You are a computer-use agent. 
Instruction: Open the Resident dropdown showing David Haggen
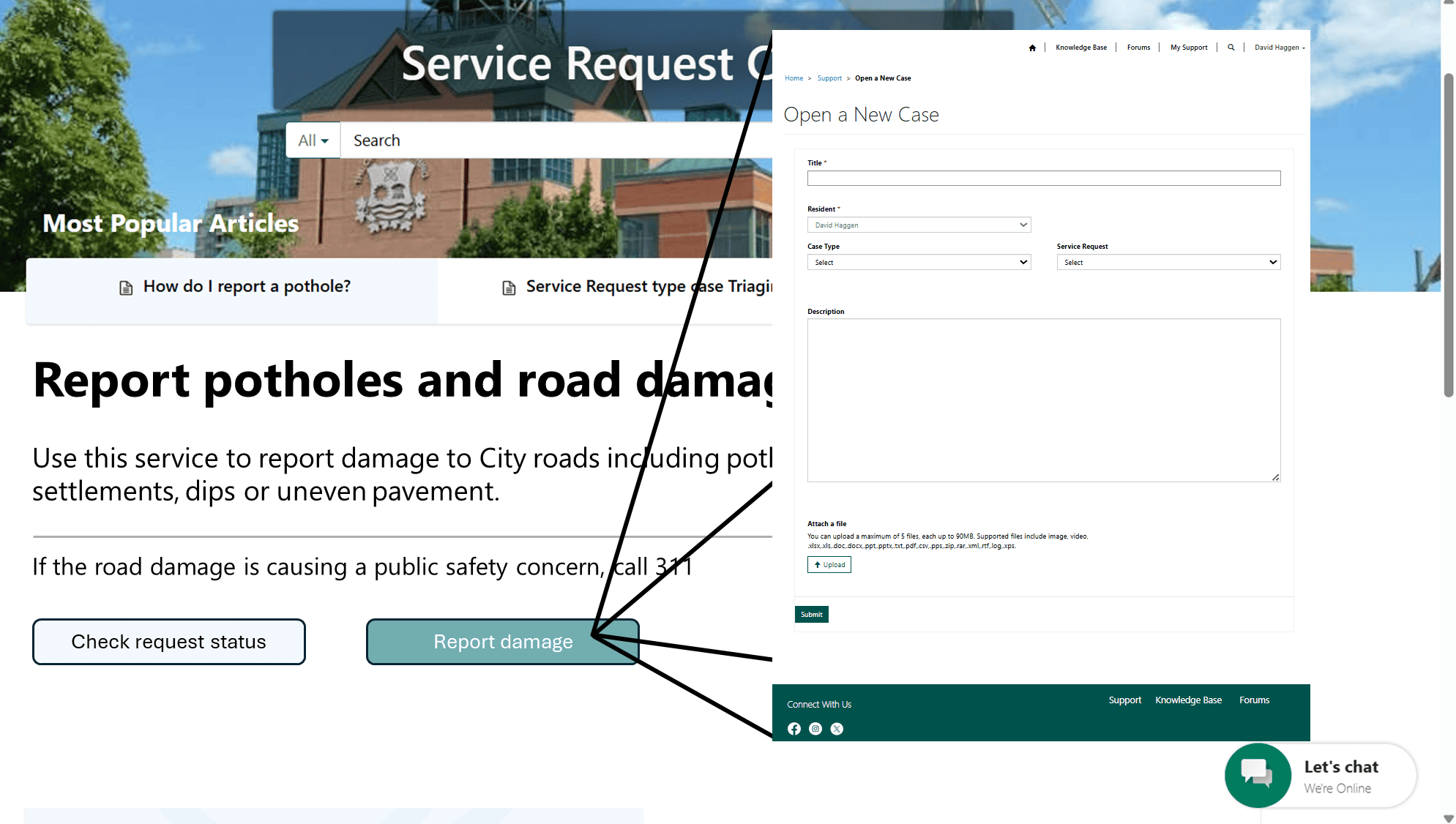919,225
